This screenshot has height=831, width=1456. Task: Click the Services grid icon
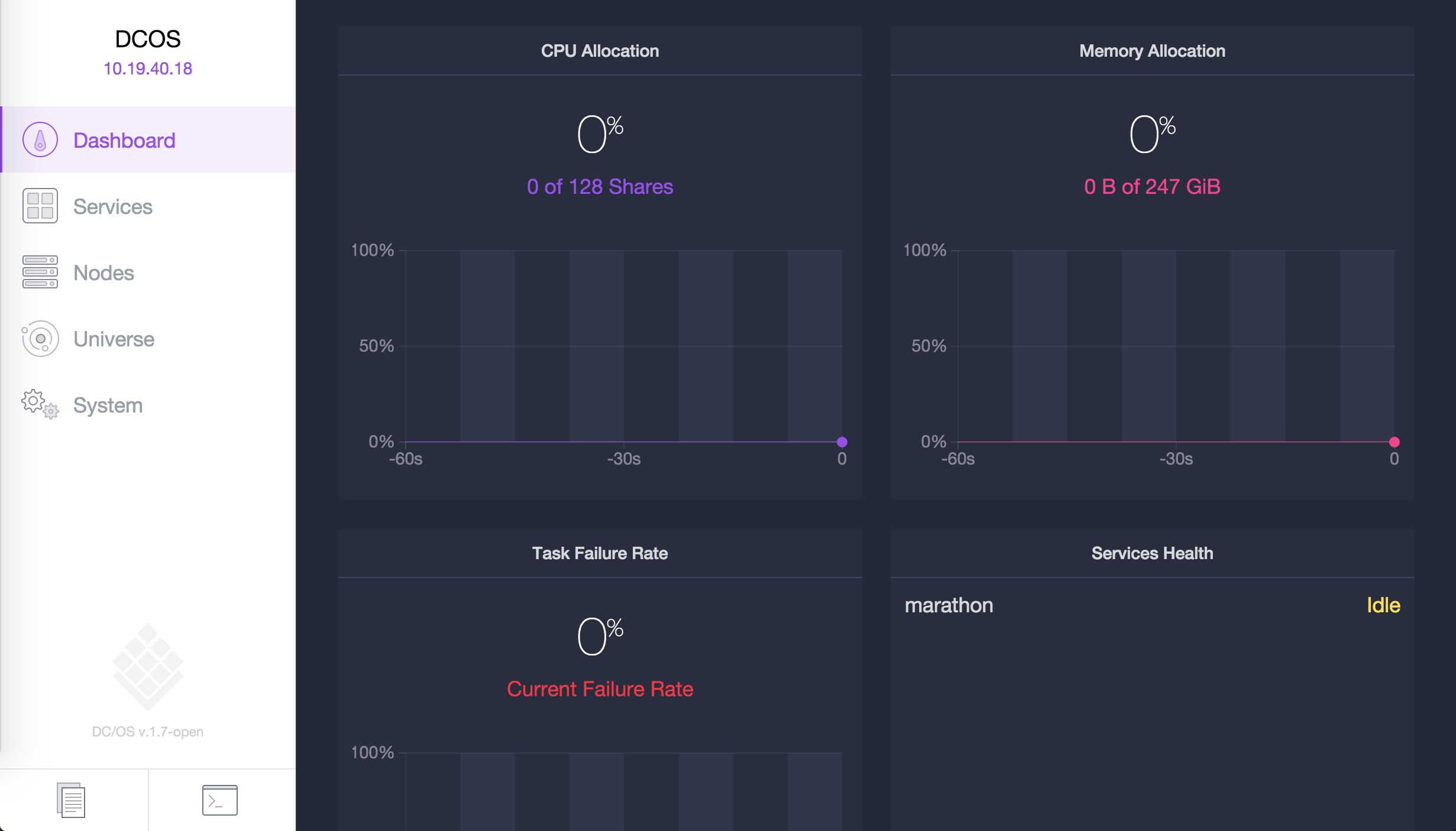click(40, 206)
